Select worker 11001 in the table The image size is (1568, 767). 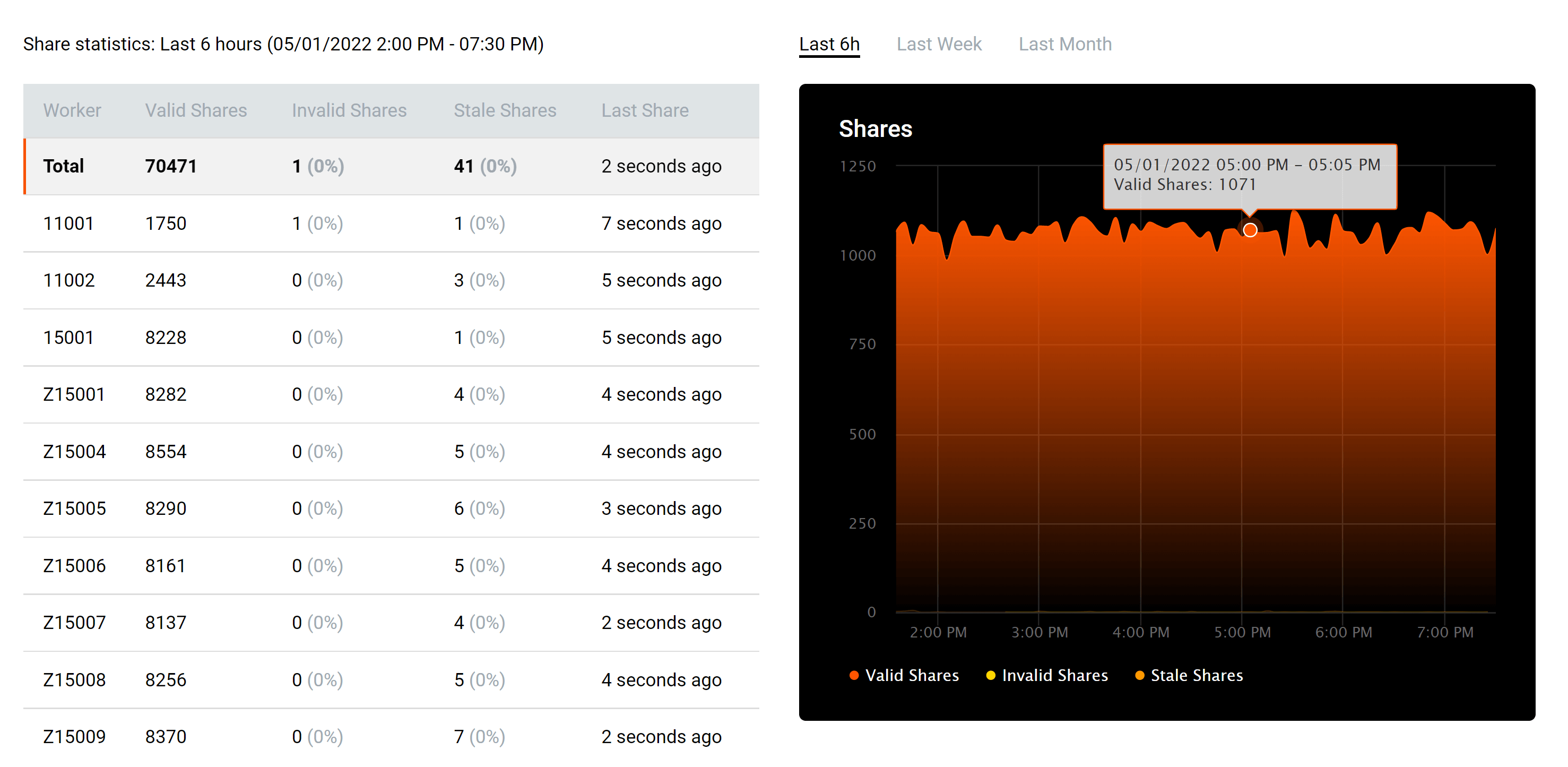[x=69, y=223]
